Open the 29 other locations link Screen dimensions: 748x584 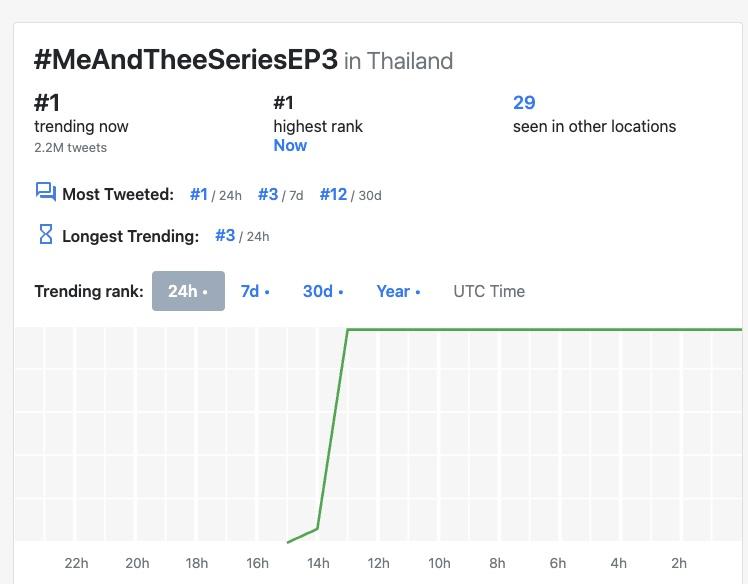524,102
